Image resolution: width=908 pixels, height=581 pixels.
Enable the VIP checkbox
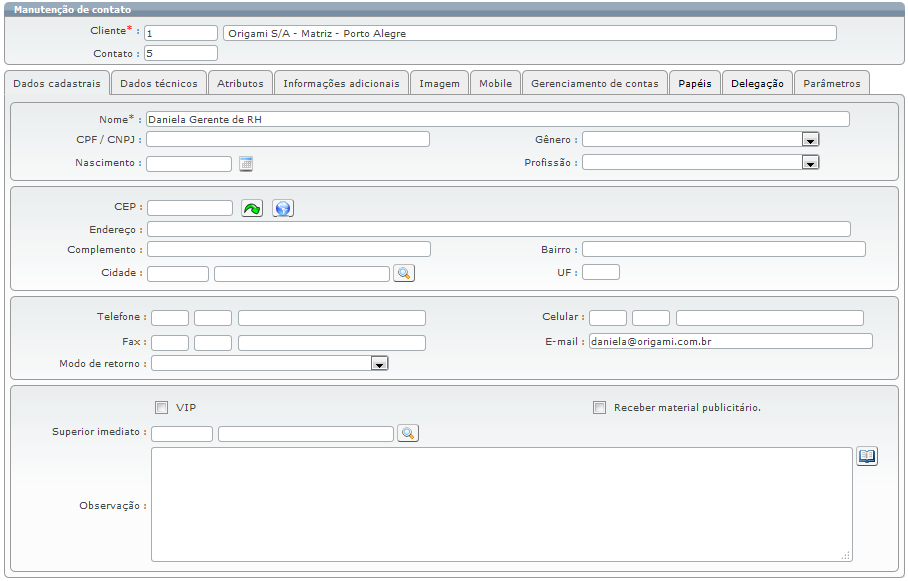(162, 407)
